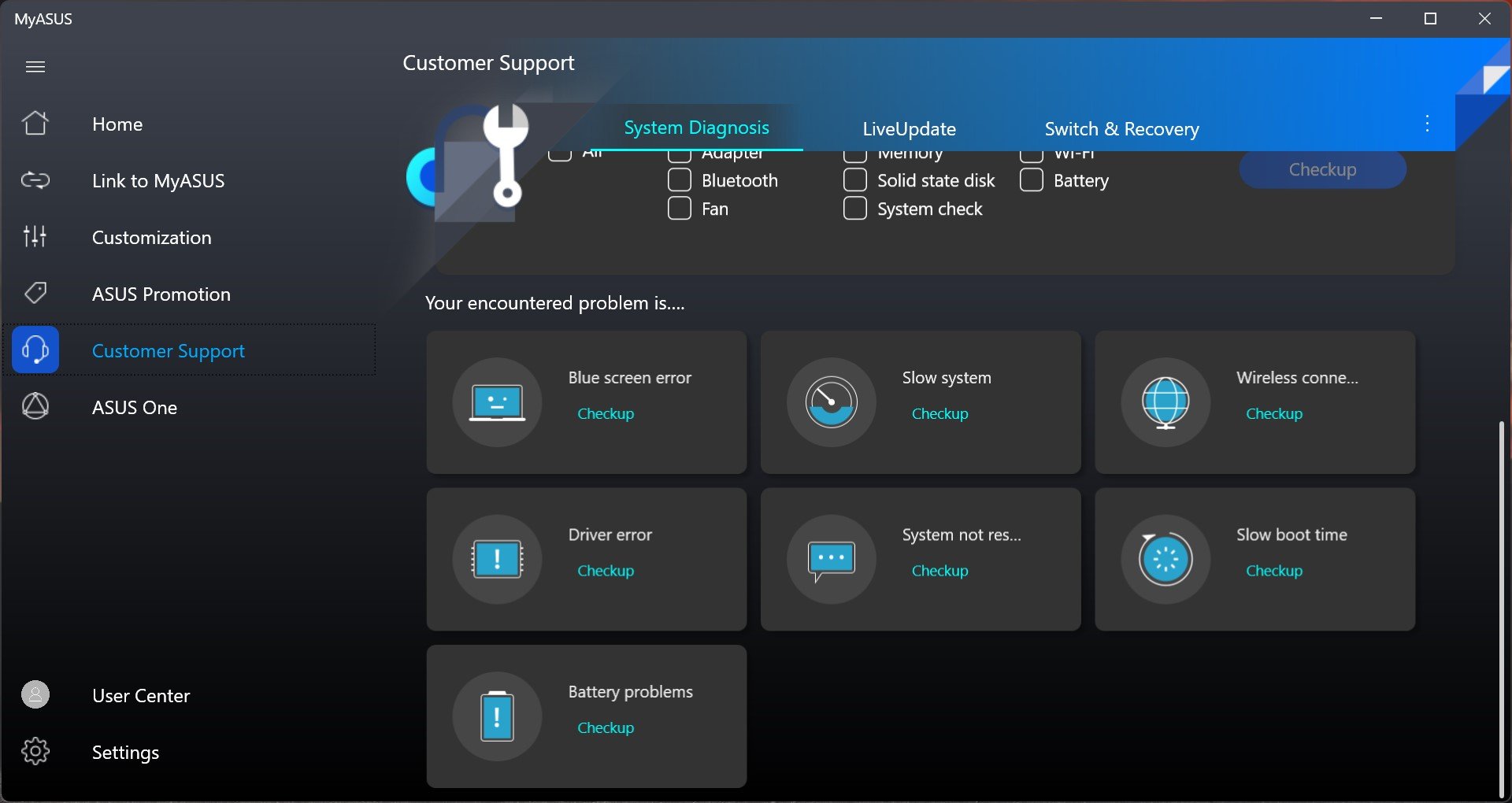Toggle the hamburger navigation menu
This screenshot has width=1512, height=803.
click(x=35, y=67)
